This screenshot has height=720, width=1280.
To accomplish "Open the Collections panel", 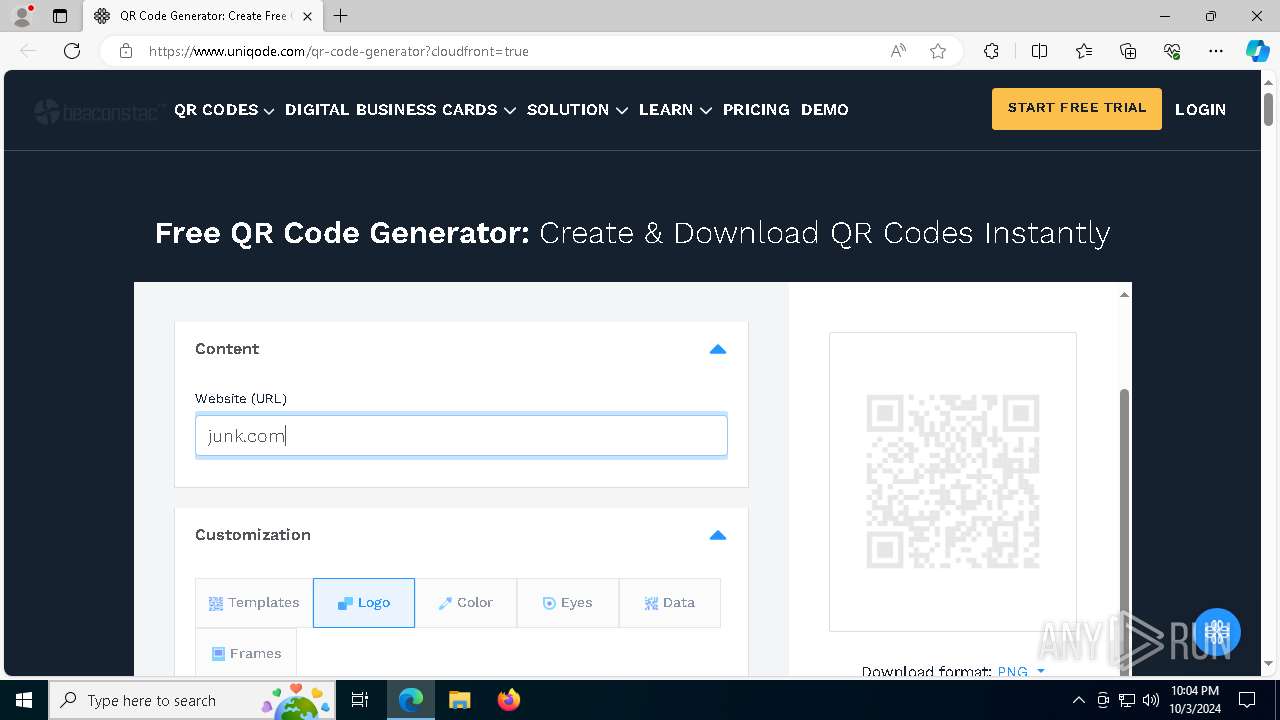I will (x=1128, y=51).
